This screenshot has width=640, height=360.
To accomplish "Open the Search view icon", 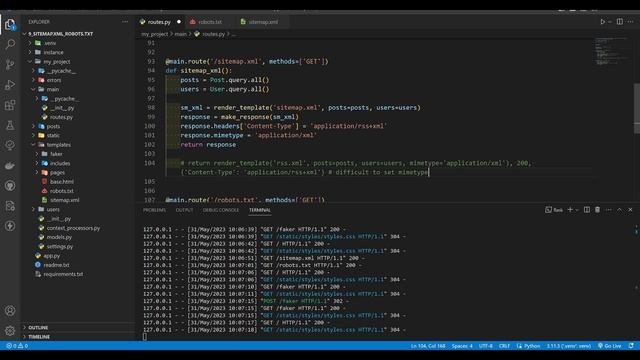I will pyautogui.click(x=10, y=44).
